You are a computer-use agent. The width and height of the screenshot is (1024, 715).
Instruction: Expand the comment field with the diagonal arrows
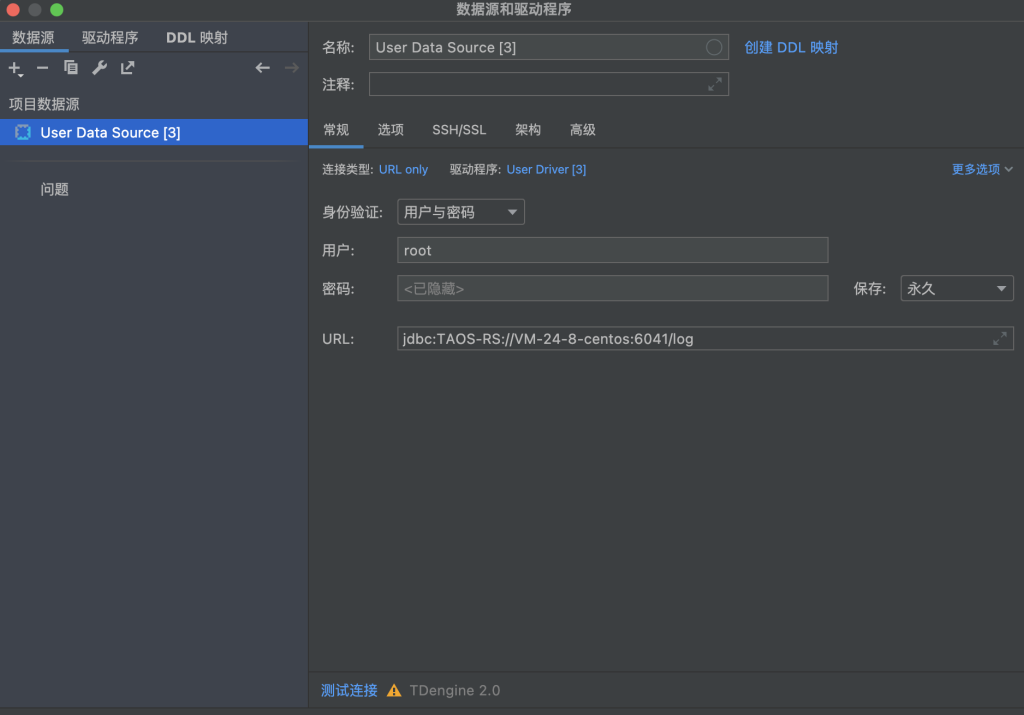click(716, 84)
